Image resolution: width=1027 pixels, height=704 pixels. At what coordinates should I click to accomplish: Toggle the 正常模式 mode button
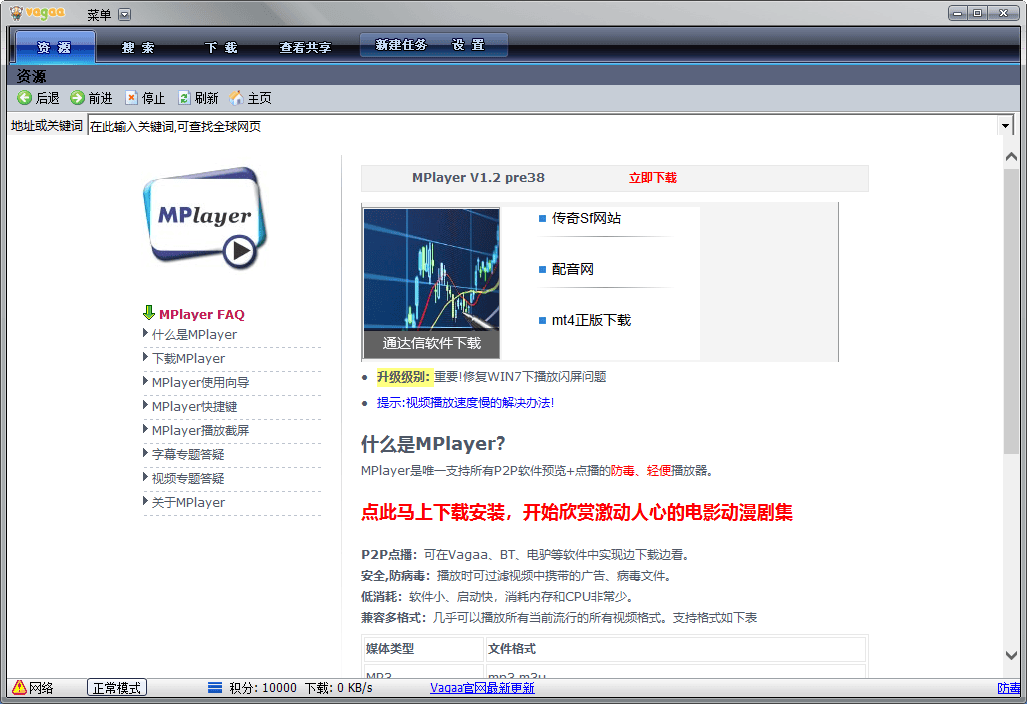(117, 688)
